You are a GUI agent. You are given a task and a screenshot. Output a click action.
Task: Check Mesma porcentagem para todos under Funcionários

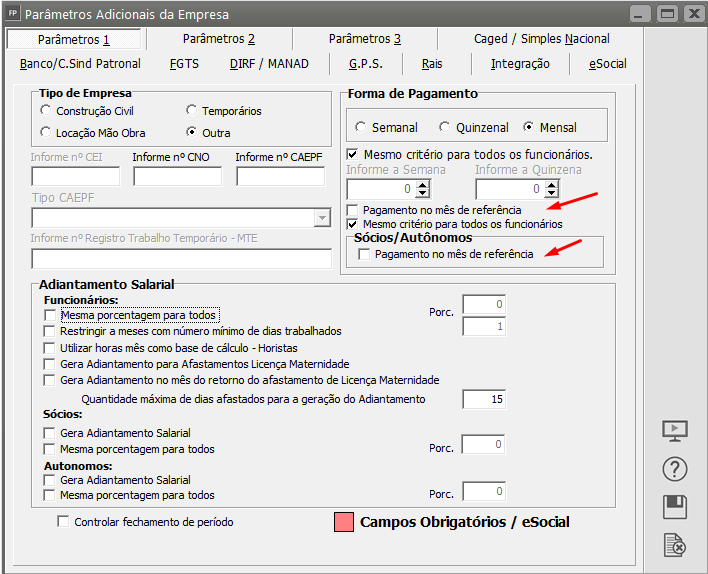pos(50,315)
